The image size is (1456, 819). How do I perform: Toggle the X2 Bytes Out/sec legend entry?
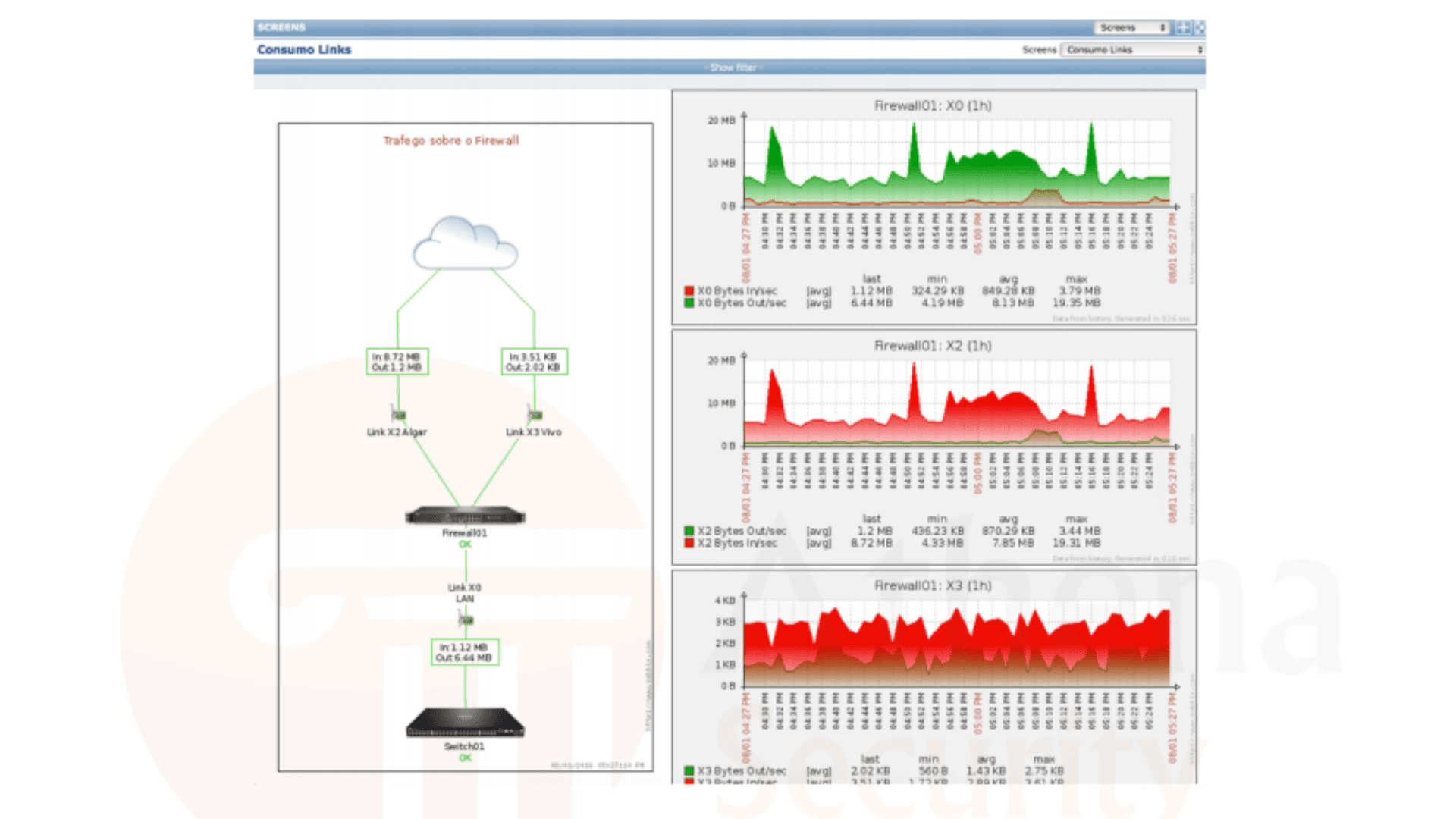point(734,531)
